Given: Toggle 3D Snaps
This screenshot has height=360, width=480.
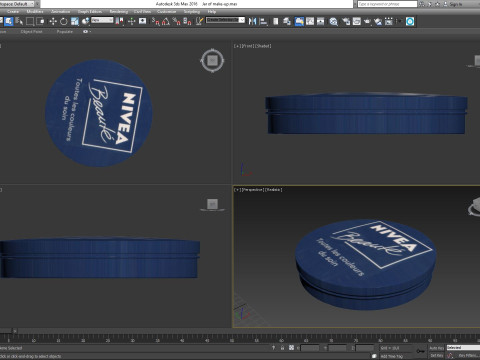Looking at the screenshot, I should coord(155,21).
